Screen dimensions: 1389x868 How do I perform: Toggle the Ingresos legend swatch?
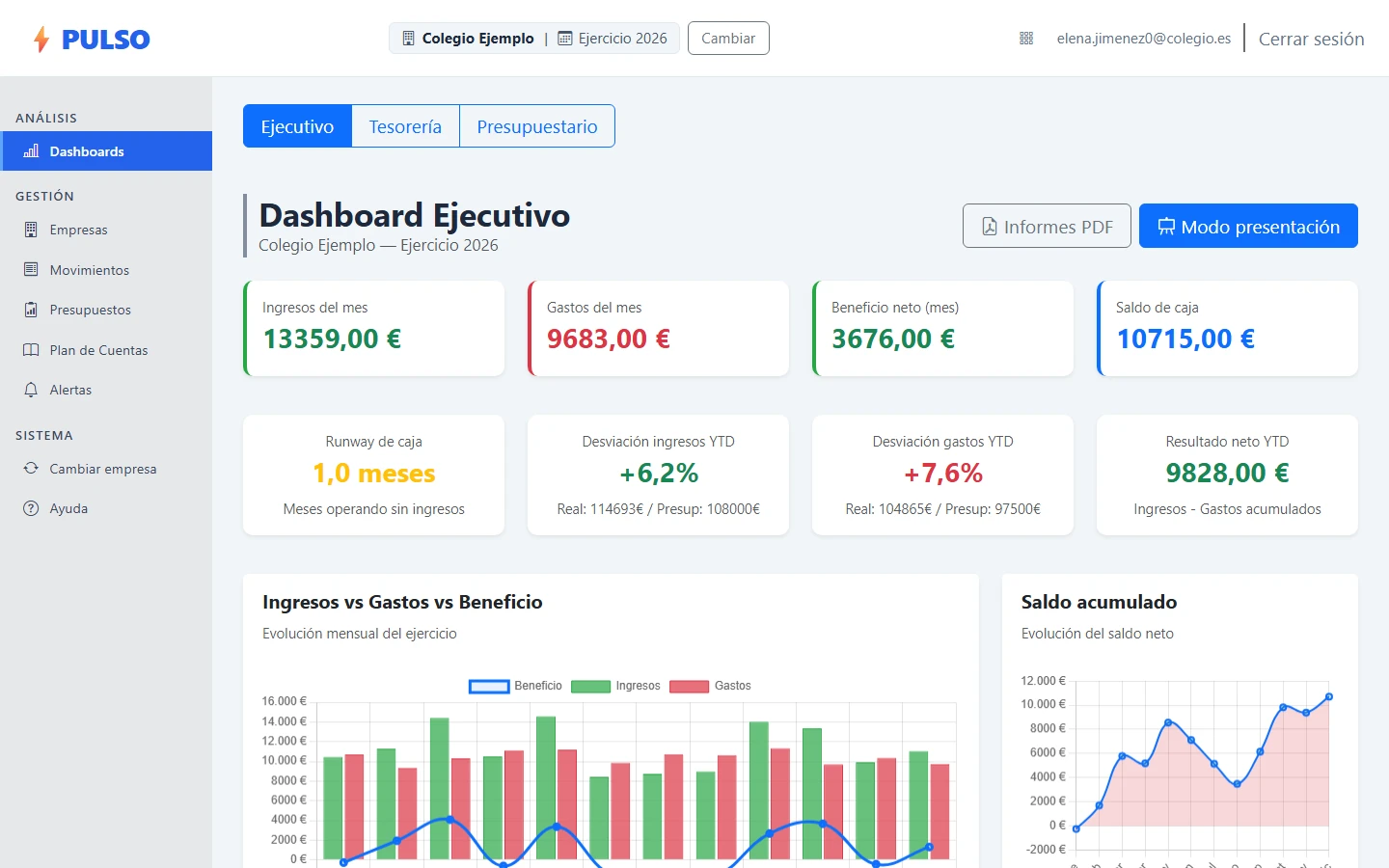pos(590,687)
